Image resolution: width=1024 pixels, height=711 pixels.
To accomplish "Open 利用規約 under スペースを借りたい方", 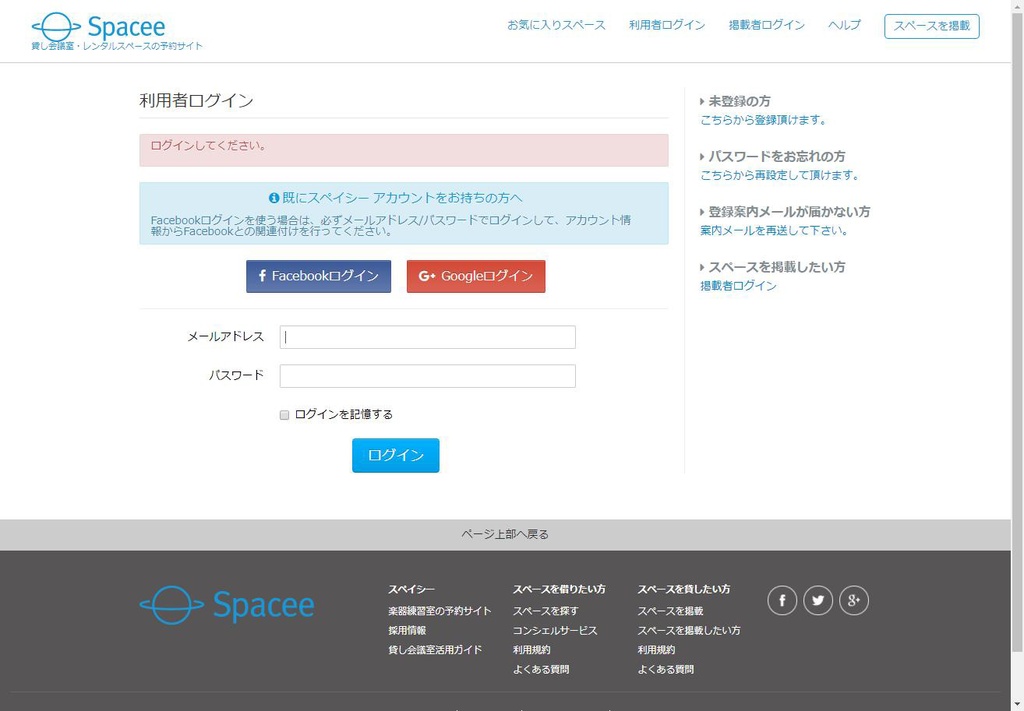I will (x=532, y=650).
